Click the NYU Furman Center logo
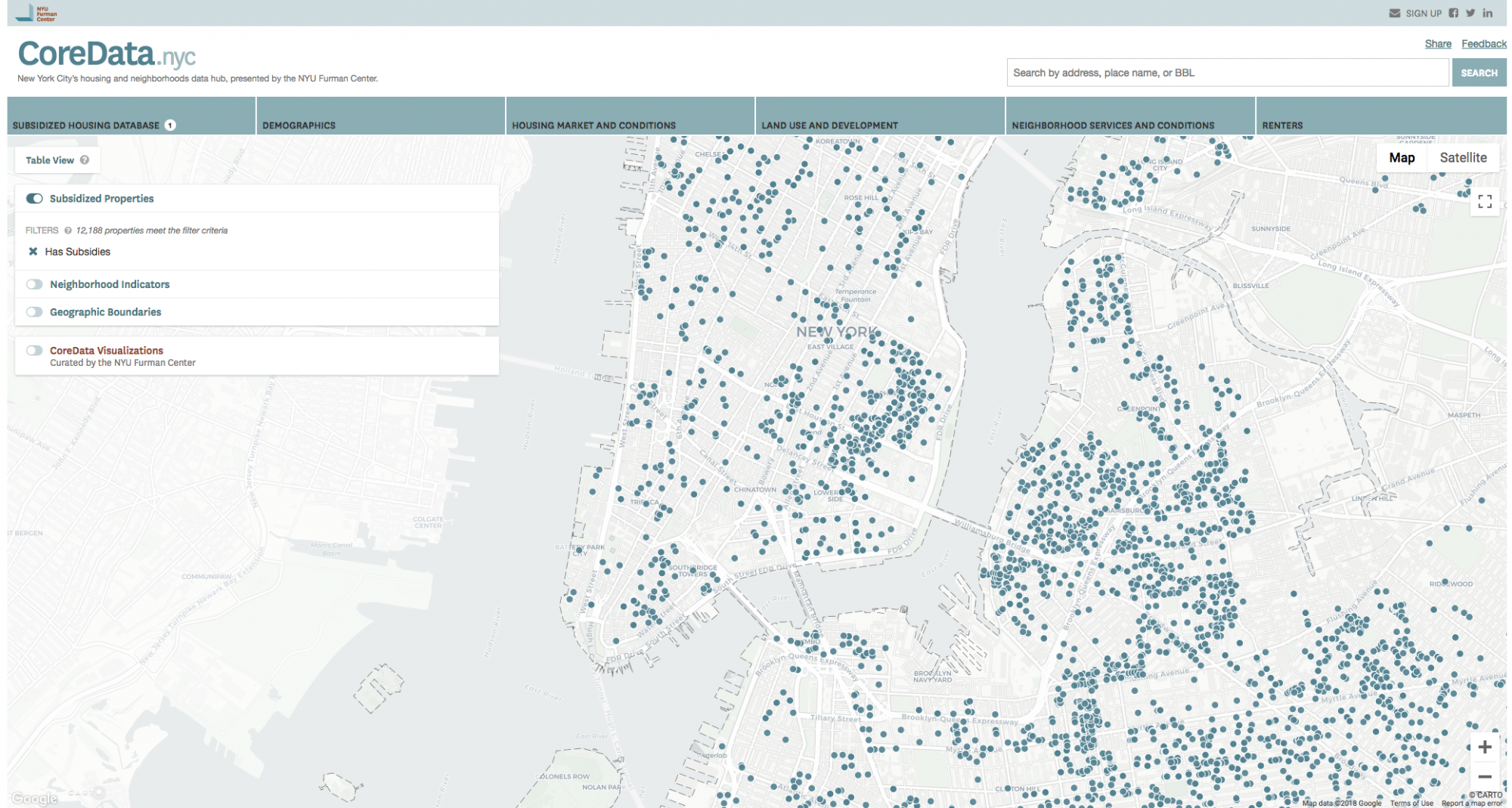Image resolution: width=1512 pixels, height=808 pixels. click(36, 13)
